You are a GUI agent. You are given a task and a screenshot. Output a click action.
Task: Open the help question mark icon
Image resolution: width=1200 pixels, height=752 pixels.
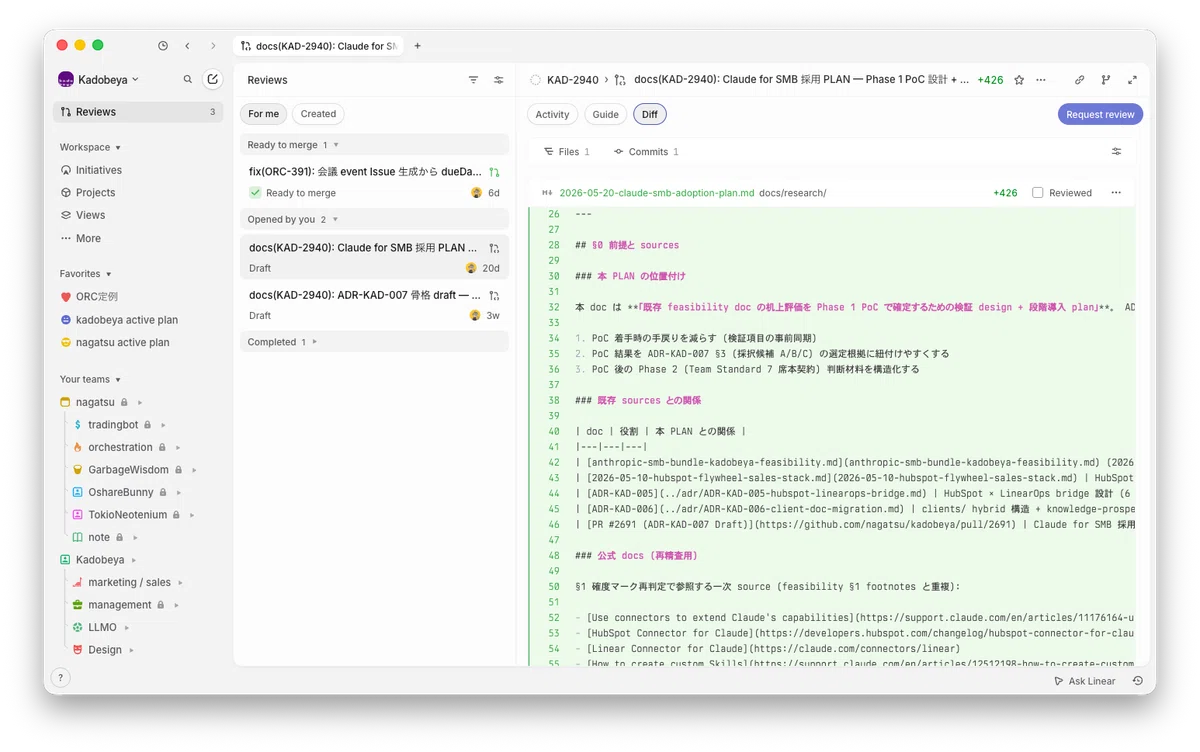(60, 678)
